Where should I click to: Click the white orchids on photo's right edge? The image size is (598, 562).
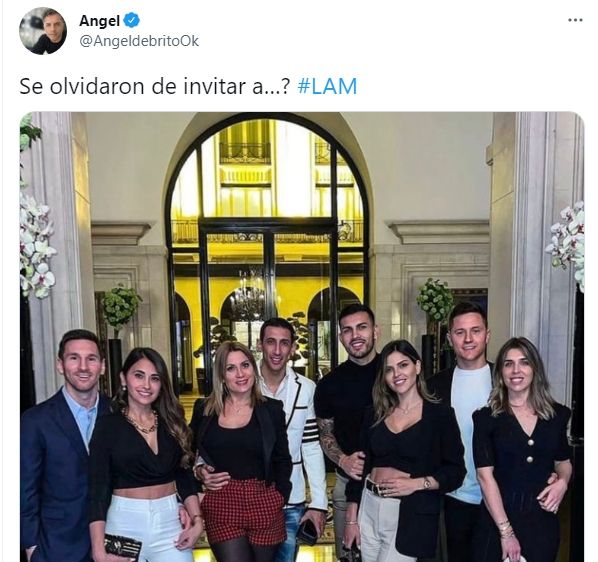click(567, 244)
